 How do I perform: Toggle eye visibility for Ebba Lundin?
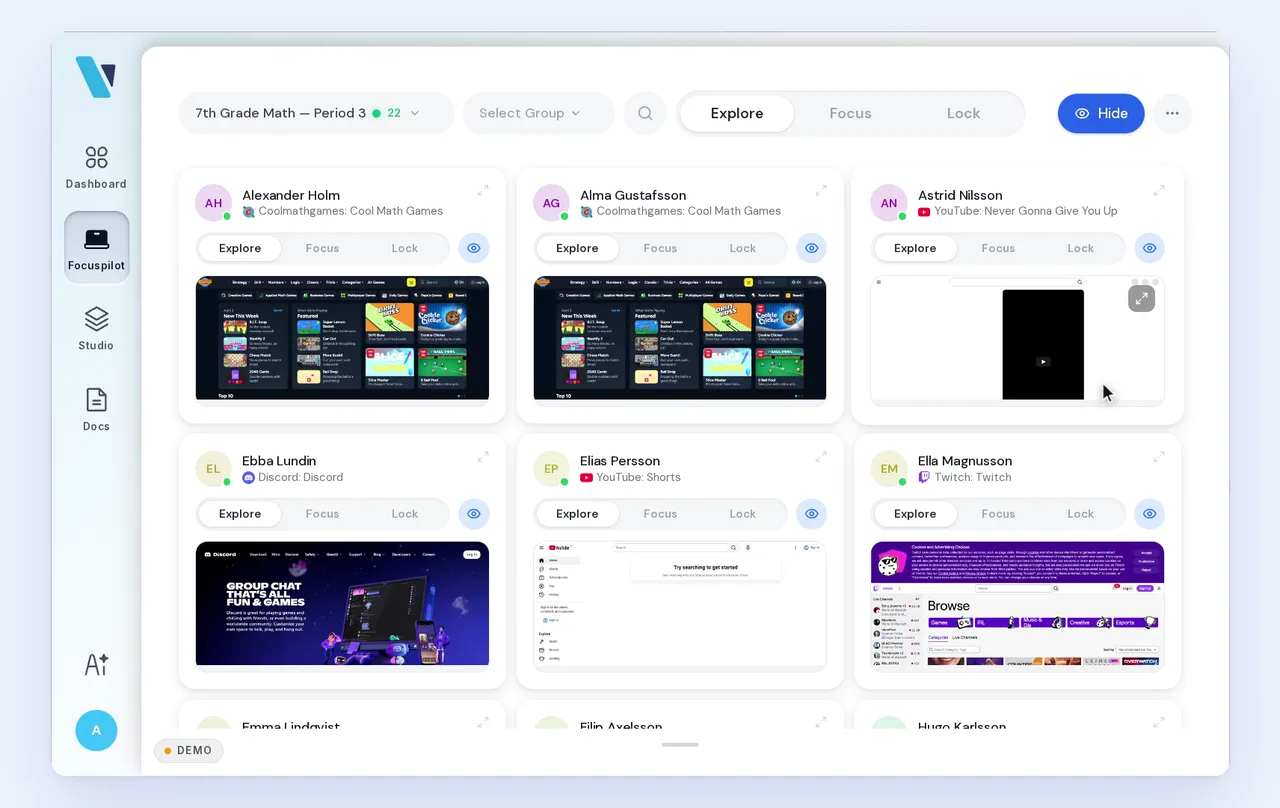pyautogui.click(x=474, y=514)
